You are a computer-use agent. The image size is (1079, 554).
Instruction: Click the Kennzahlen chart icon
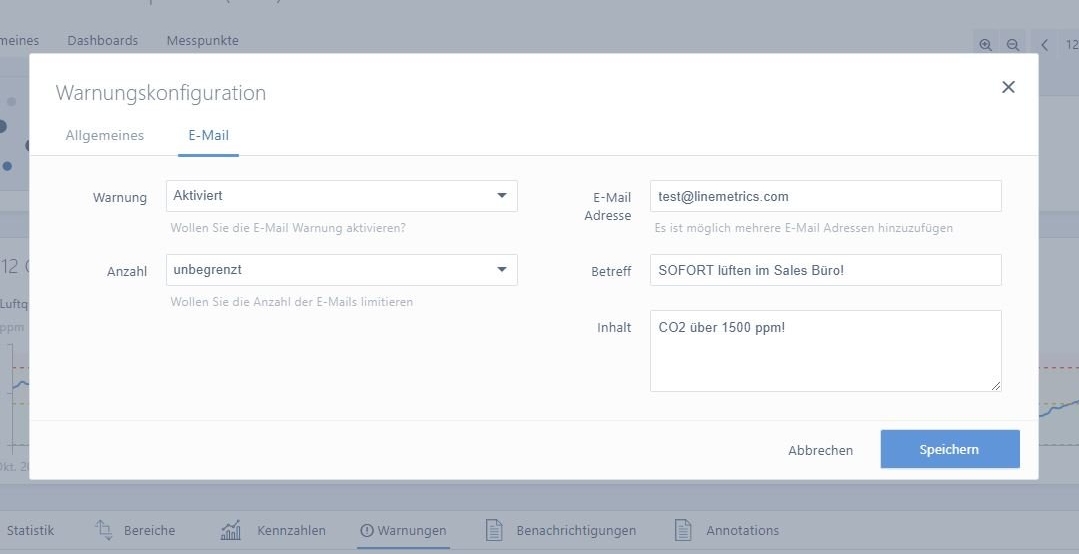coord(231,530)
